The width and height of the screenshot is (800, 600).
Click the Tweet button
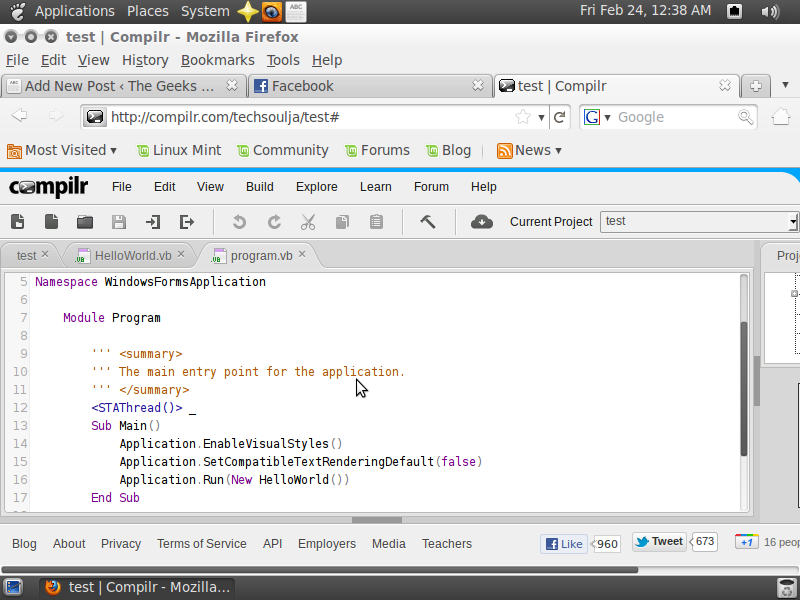point(659,542)
